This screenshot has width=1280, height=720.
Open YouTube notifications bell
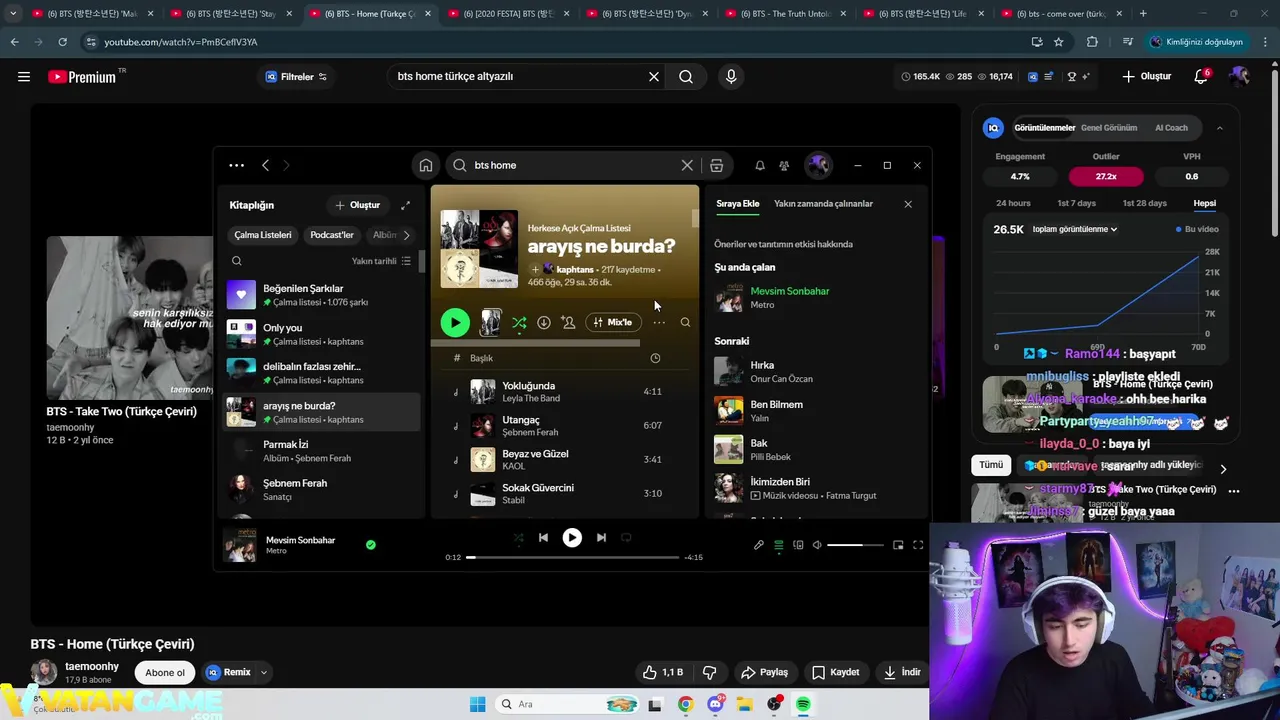coord(1201,77)
